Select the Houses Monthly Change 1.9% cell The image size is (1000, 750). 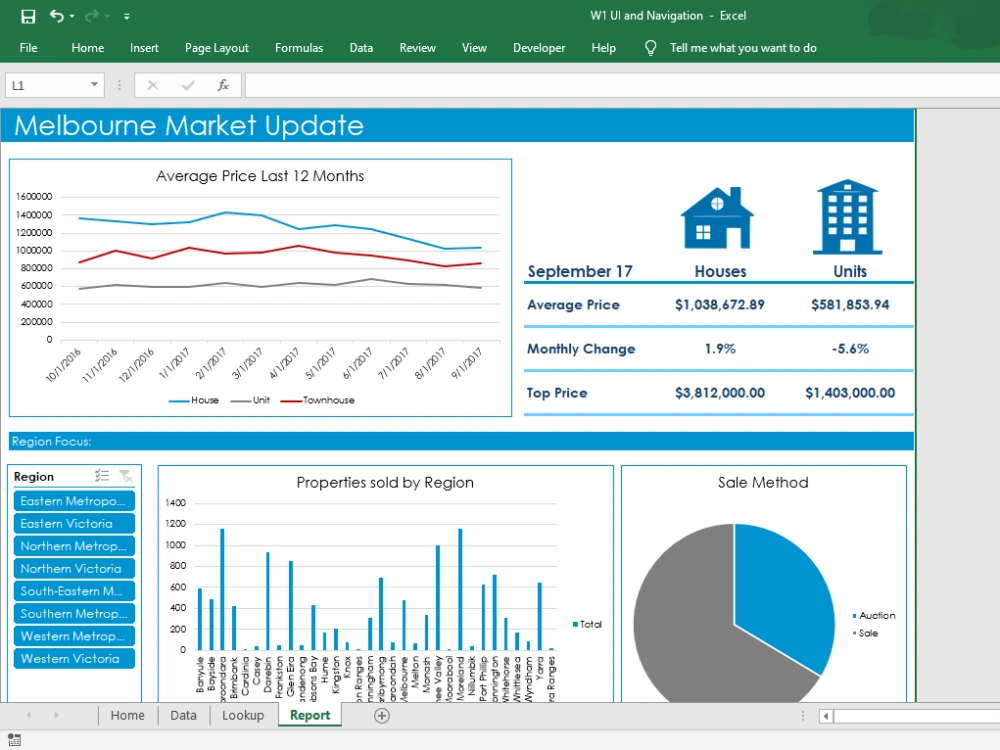tap(720, 349)
